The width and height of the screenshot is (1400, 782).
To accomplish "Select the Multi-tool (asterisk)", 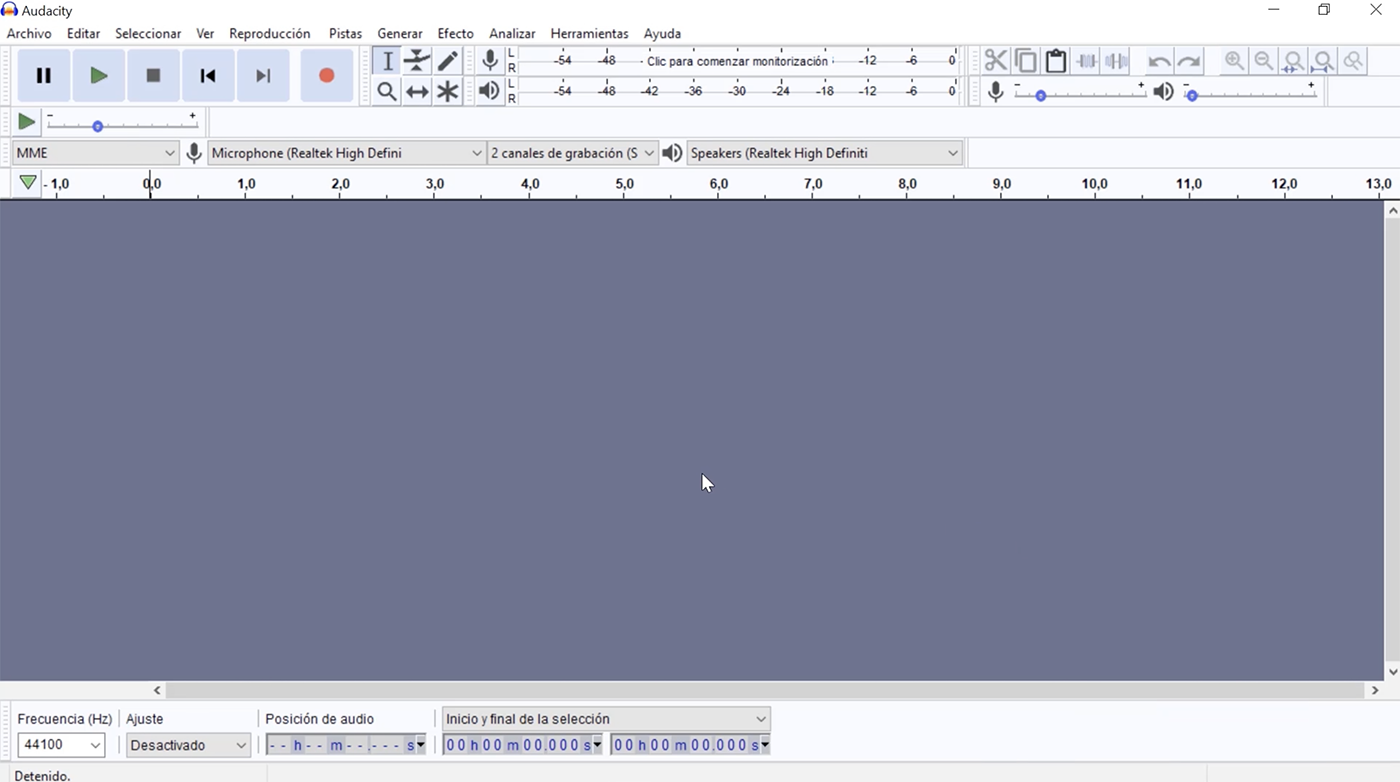I will point(447,92).
